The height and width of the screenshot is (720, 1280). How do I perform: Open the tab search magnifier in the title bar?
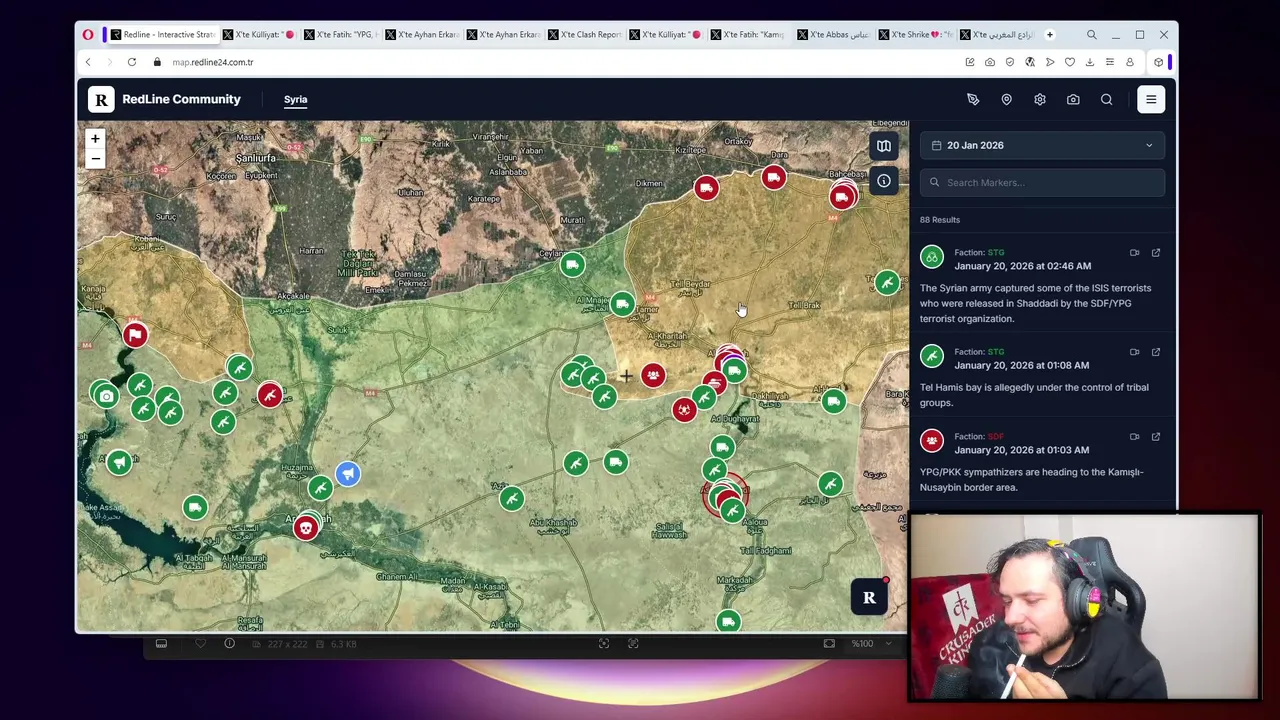[1092, 35]
